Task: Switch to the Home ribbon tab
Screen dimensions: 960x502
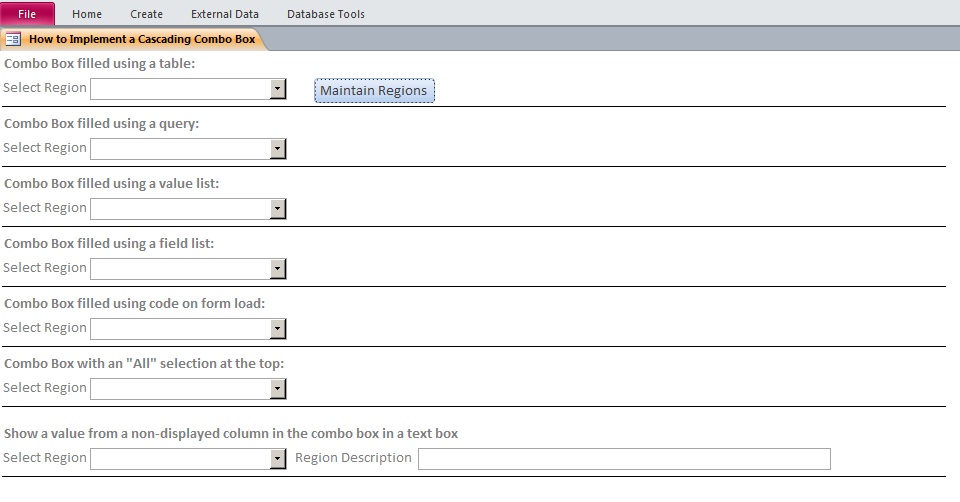Action: tap(87, 13)
